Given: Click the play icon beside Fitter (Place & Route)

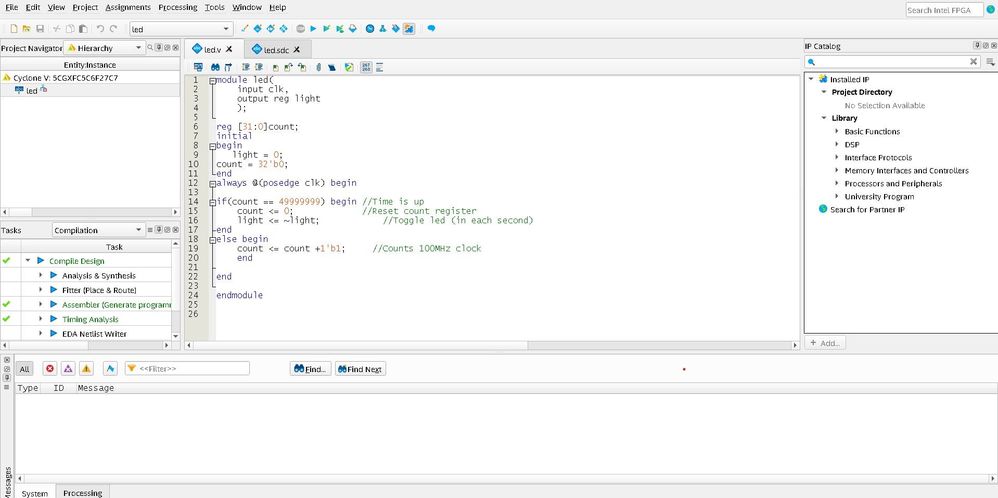Looking at the screenshot, I should pyautogui.click(x=54, y=290).
